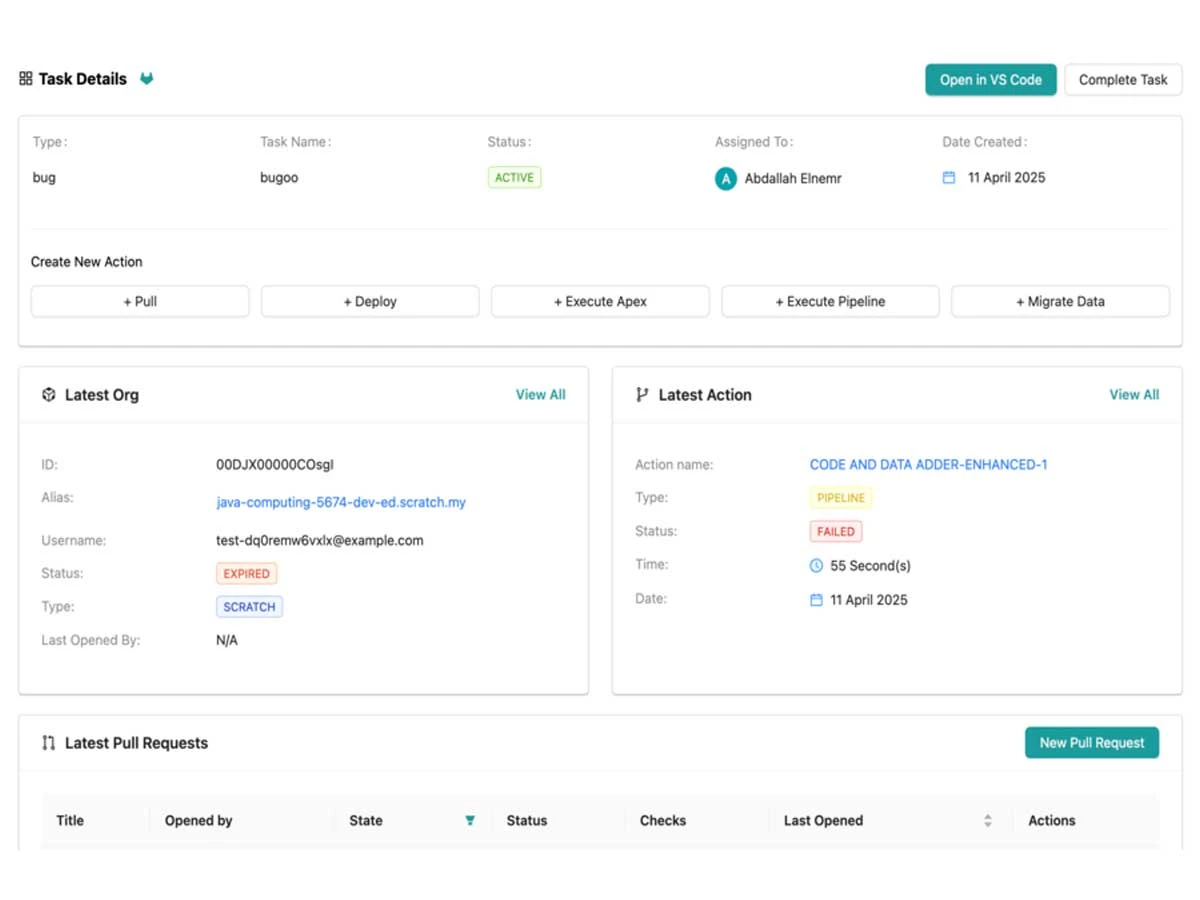Screen dimensions: 1200x900
Task: Click the Task Details grid icon
Action: [x=26, y=79]
